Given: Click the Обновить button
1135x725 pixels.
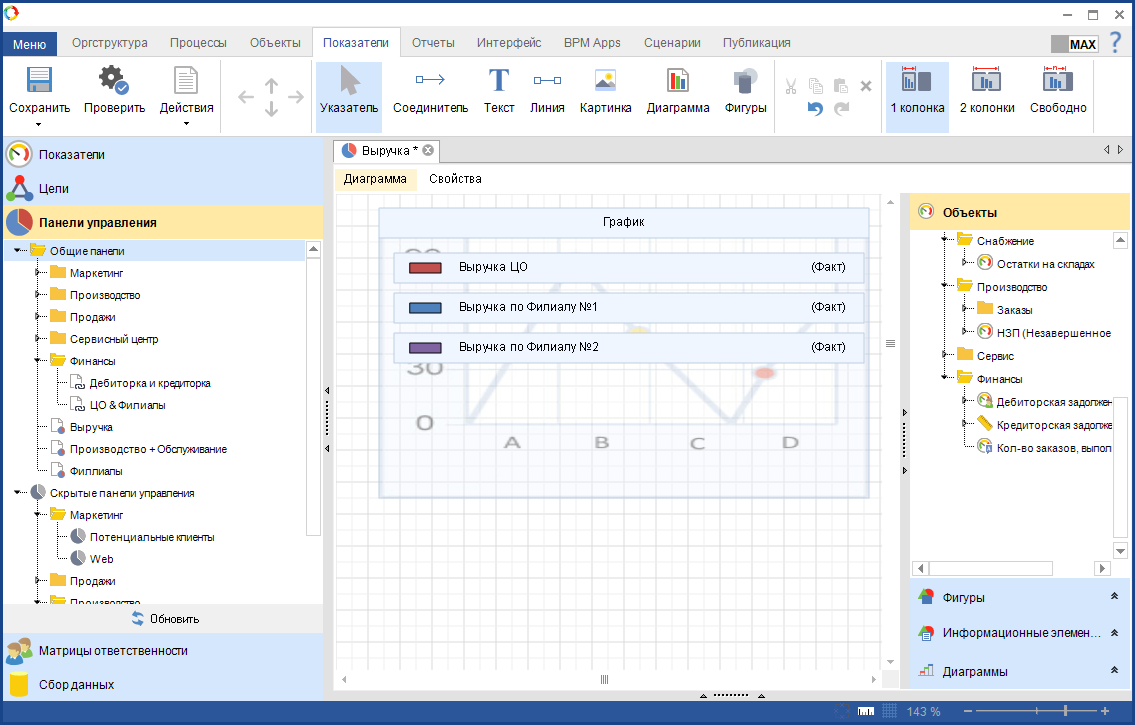Looking at the screenshot, I should (x=165, y=619).
